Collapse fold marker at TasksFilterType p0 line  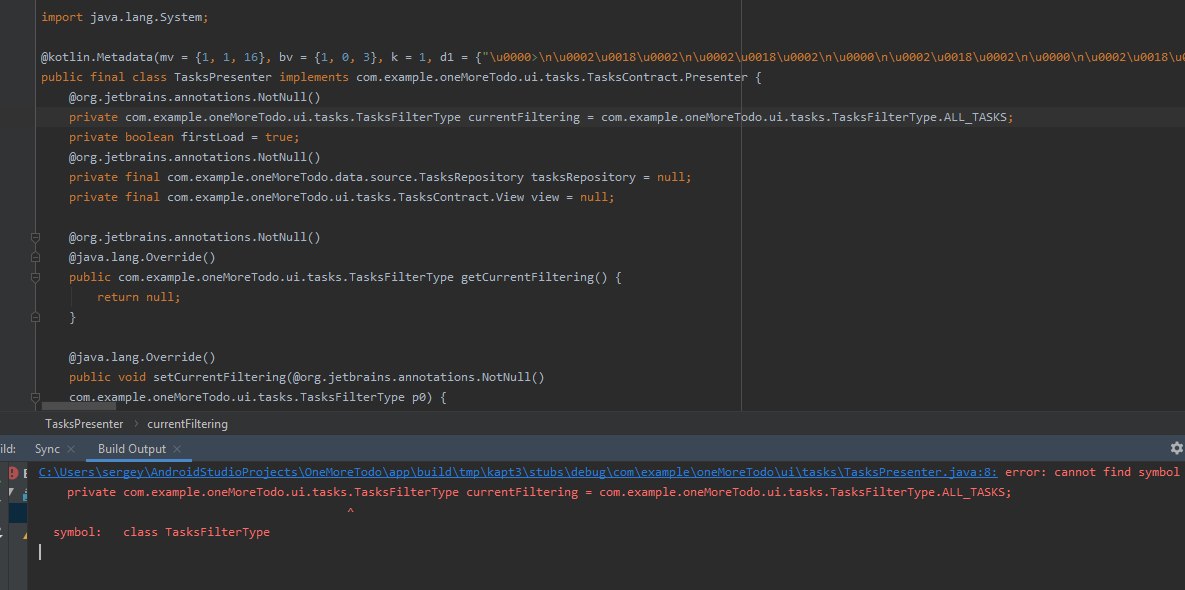pos(35,397)
